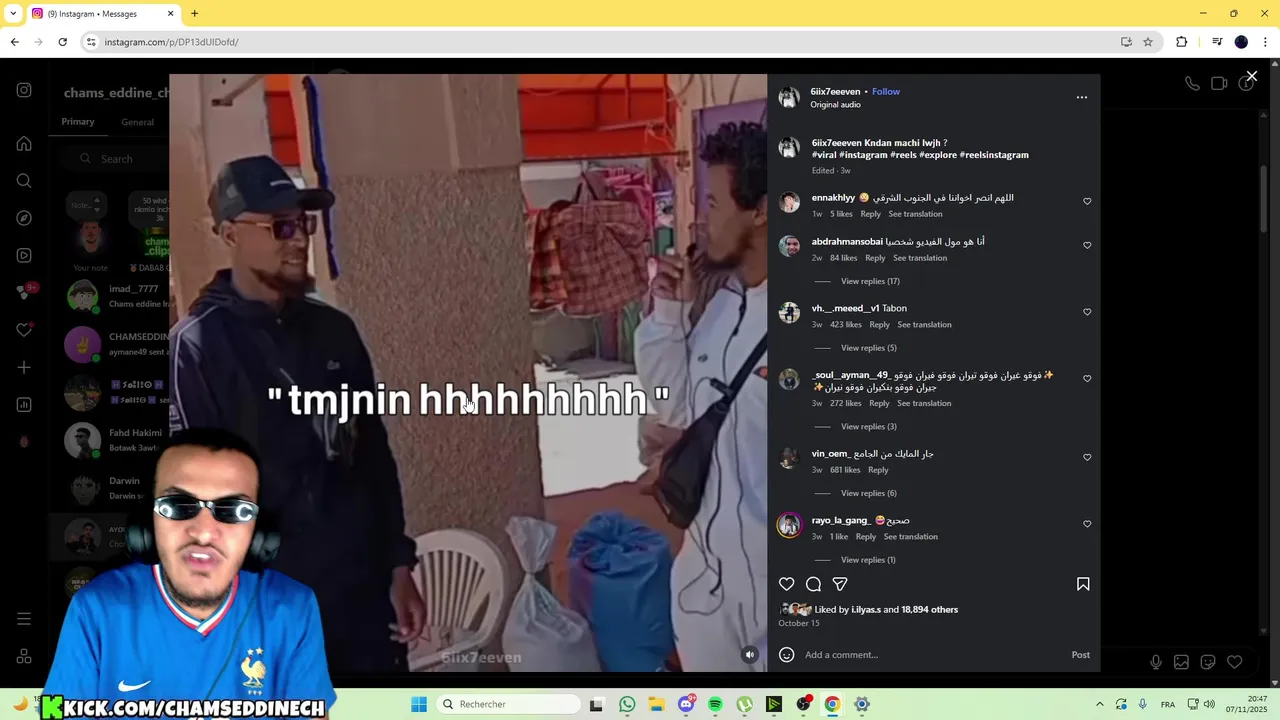Open Reels from the left sidebar
Image resolution: width=1280 pixels, height=720 pixels.
pyautogui.click(x=24, y=255)
